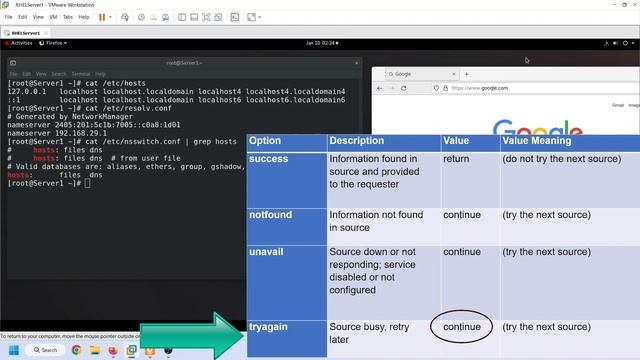
Task: Click Firefox forward arrow button
Action: [392, 88]
